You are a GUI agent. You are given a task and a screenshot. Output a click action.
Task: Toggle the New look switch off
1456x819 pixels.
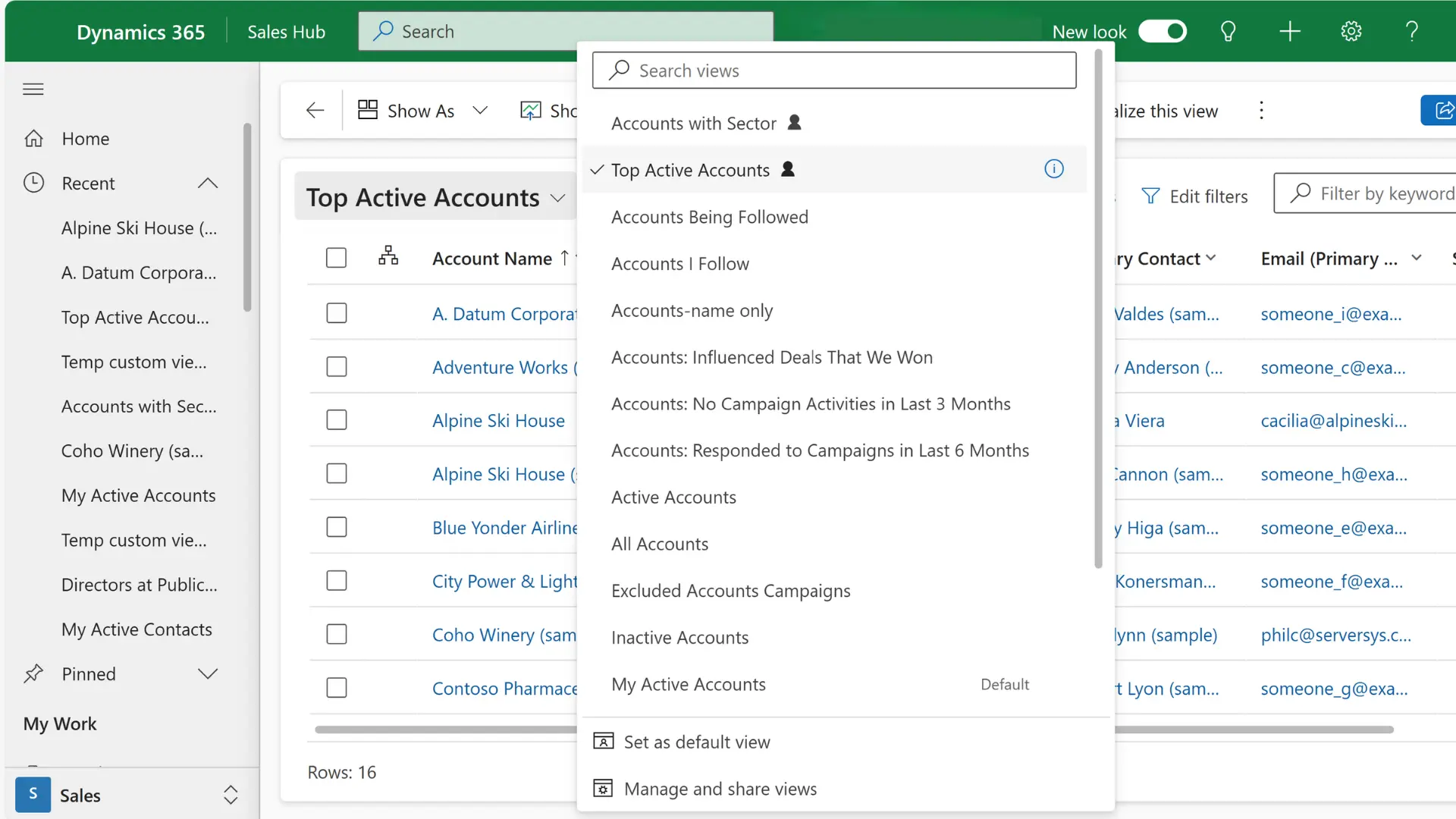[1163, 31]
